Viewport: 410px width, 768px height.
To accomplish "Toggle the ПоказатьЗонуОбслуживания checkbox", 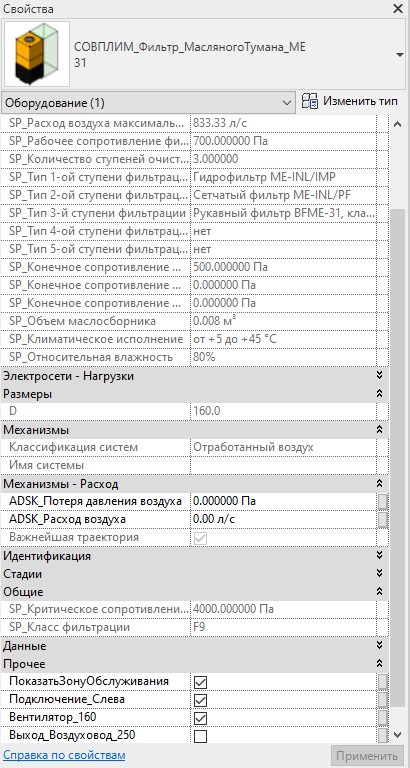I will point(201,682).
